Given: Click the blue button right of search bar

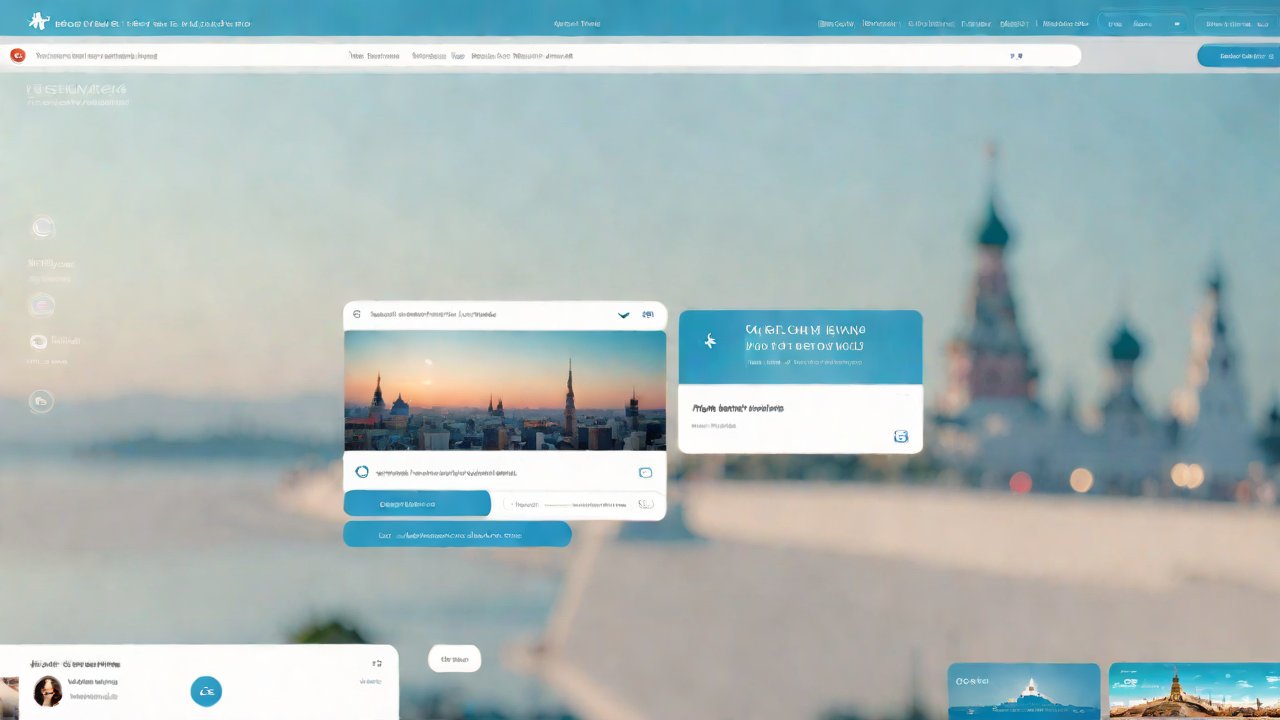Looking at the screenshot, I should point(1237,56).
